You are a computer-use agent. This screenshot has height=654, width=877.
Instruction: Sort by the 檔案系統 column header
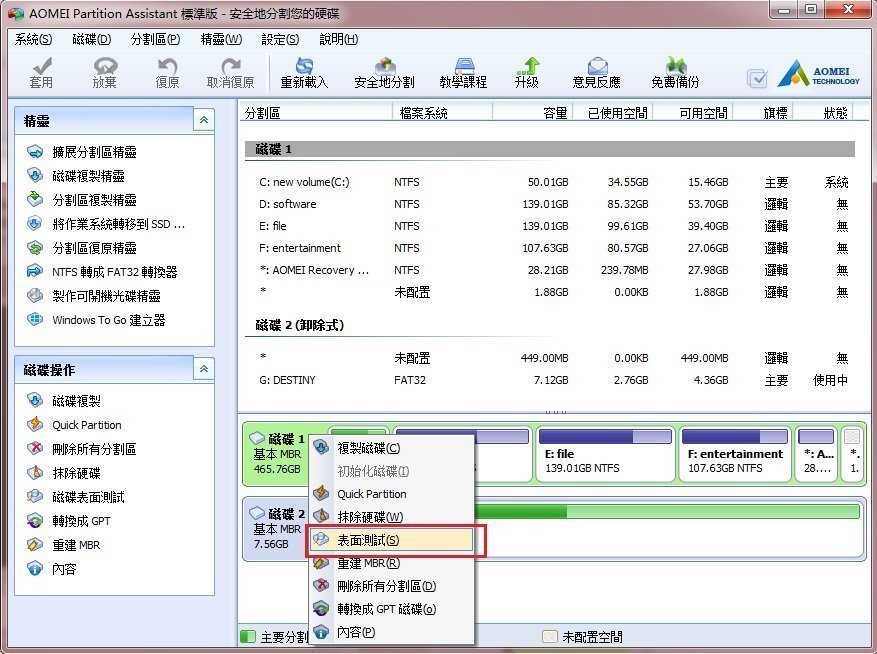442,113
